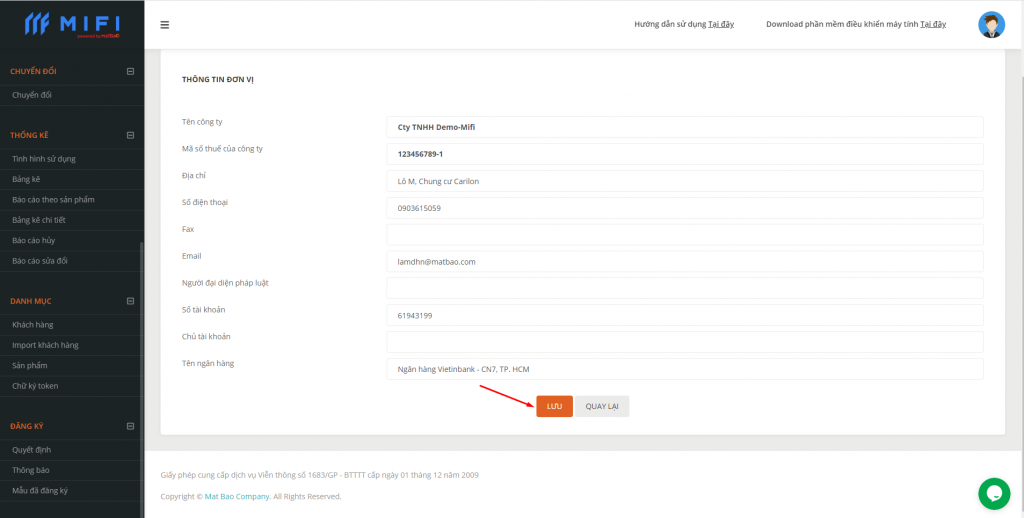Click the hamburger menu icon
This screenshot has width=1024, height=518.
pos(165,25)
